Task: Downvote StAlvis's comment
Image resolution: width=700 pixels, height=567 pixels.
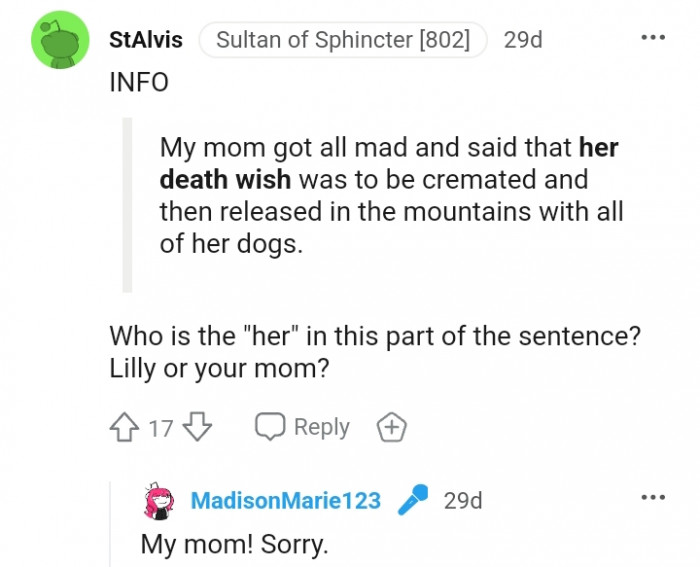Action: click(x=198, y=428)
